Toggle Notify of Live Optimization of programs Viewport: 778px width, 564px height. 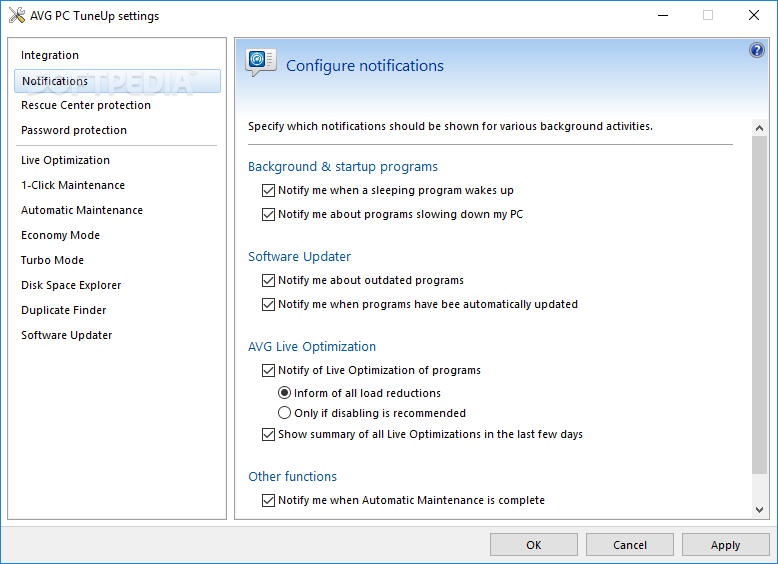click(268, 371)
